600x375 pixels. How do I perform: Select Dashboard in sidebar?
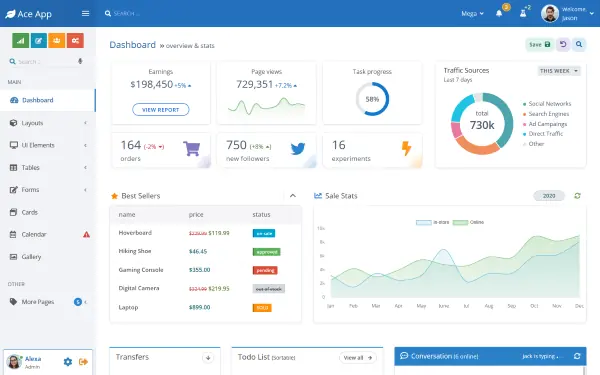(x=47, y=100)
